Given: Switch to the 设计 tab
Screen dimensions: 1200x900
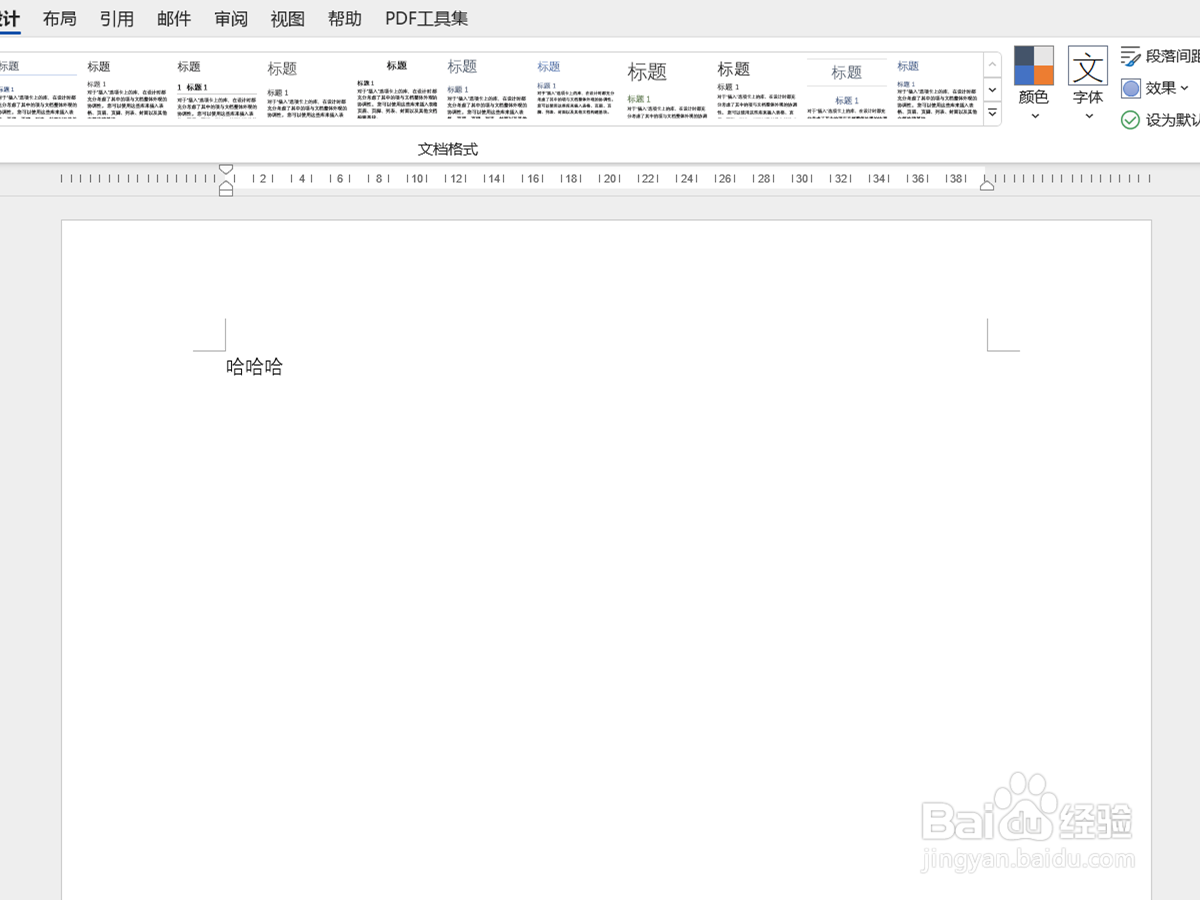Looking at the screenshot, I should [x=9, y=18].
